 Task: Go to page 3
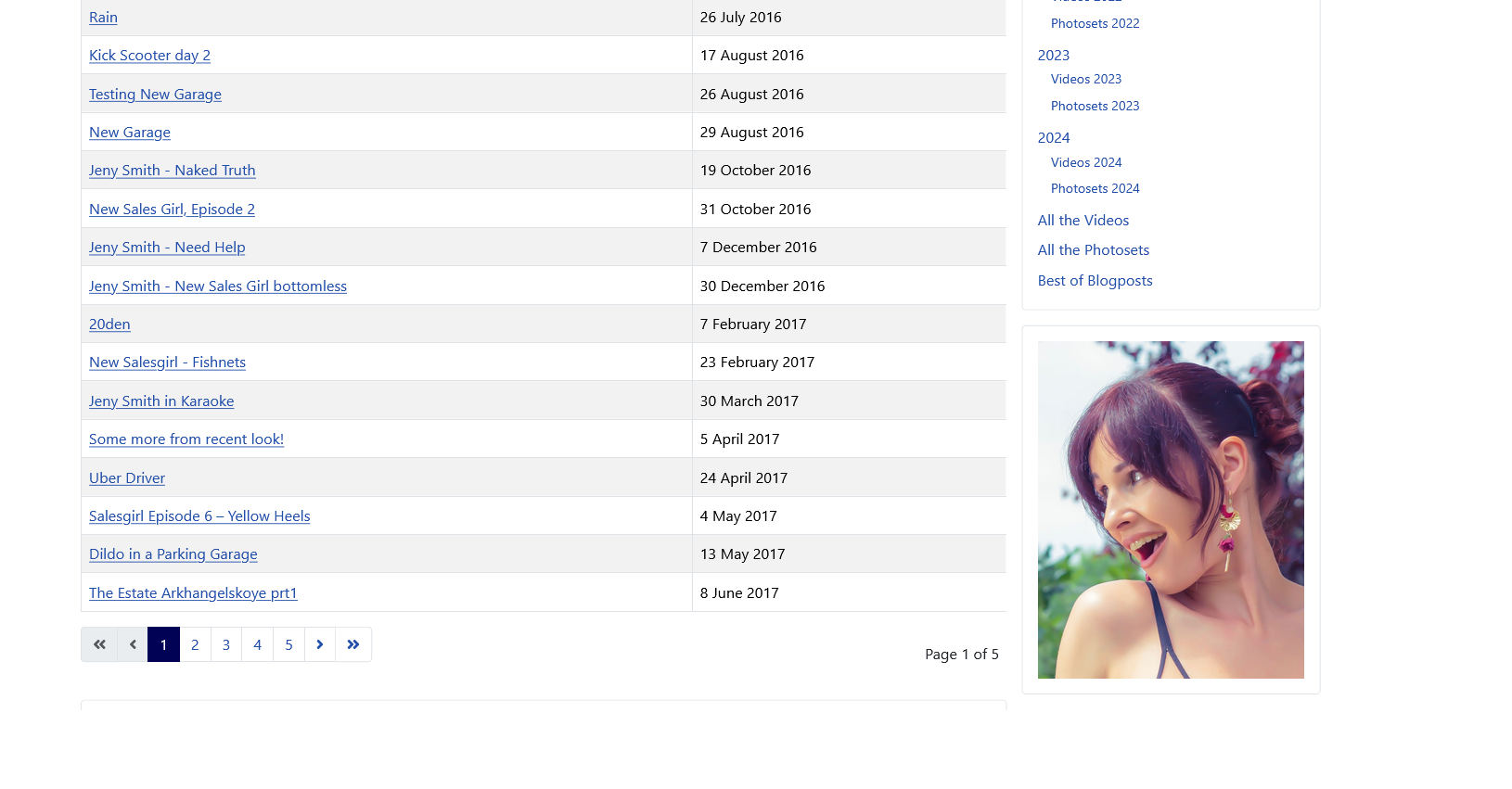[226, 644]
